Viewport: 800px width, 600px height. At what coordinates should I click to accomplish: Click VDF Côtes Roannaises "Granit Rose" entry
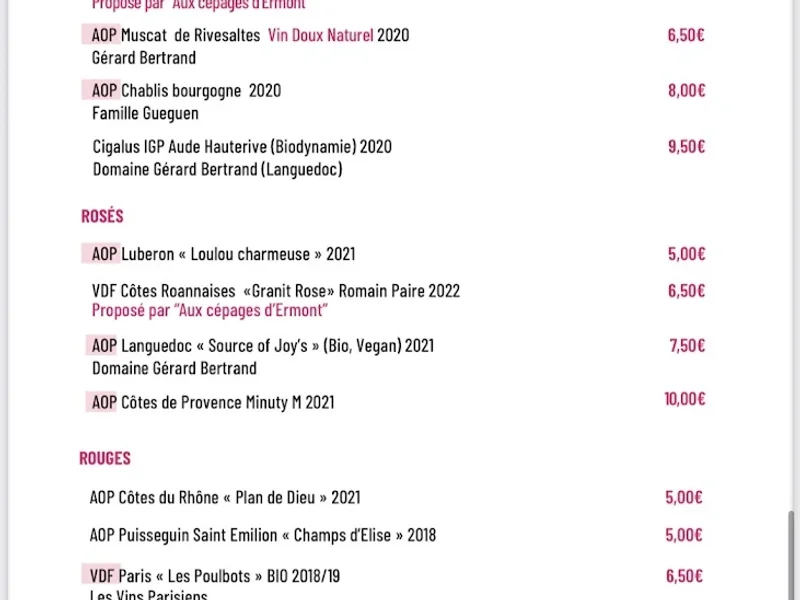click(x=276, y=291)
